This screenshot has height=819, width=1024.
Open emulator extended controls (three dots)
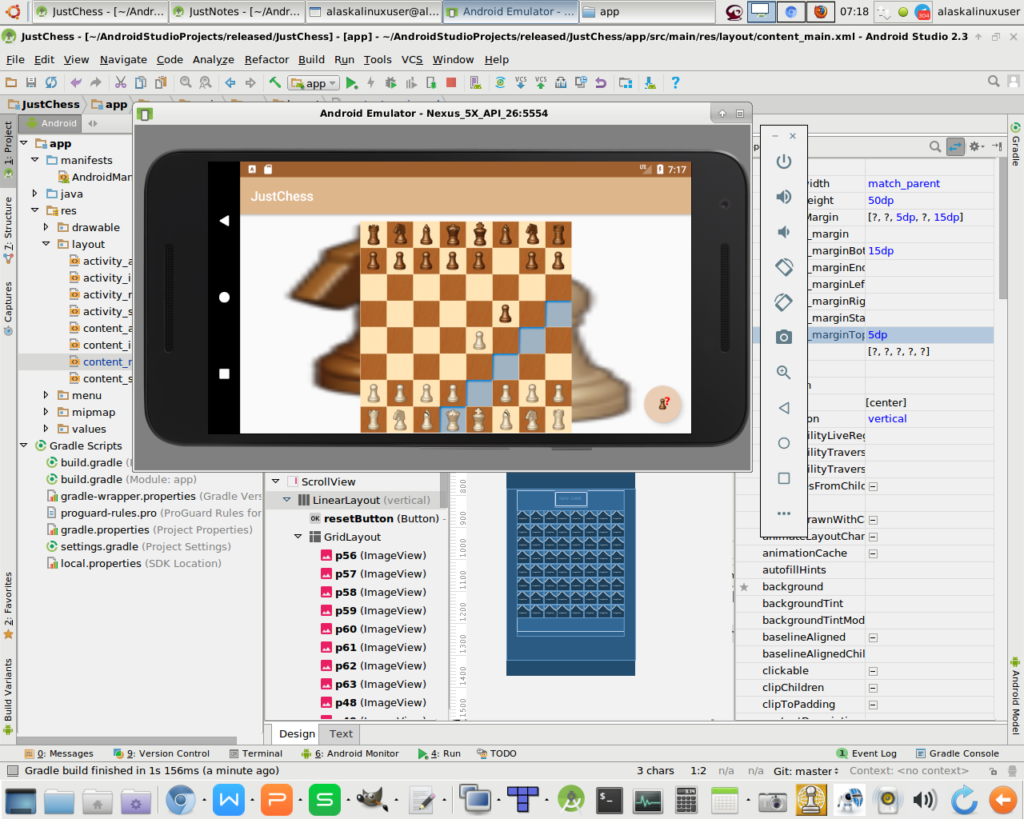pos(784,514)
